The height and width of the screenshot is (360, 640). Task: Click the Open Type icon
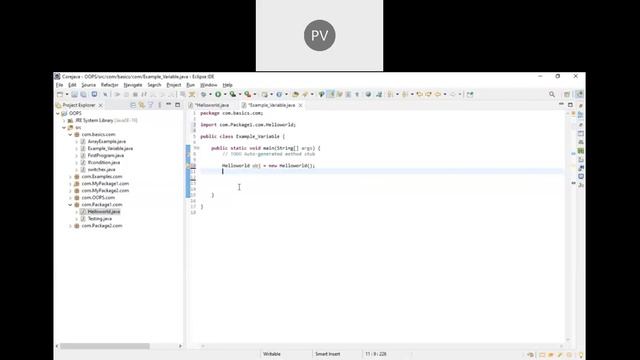(x=296, y=94)
